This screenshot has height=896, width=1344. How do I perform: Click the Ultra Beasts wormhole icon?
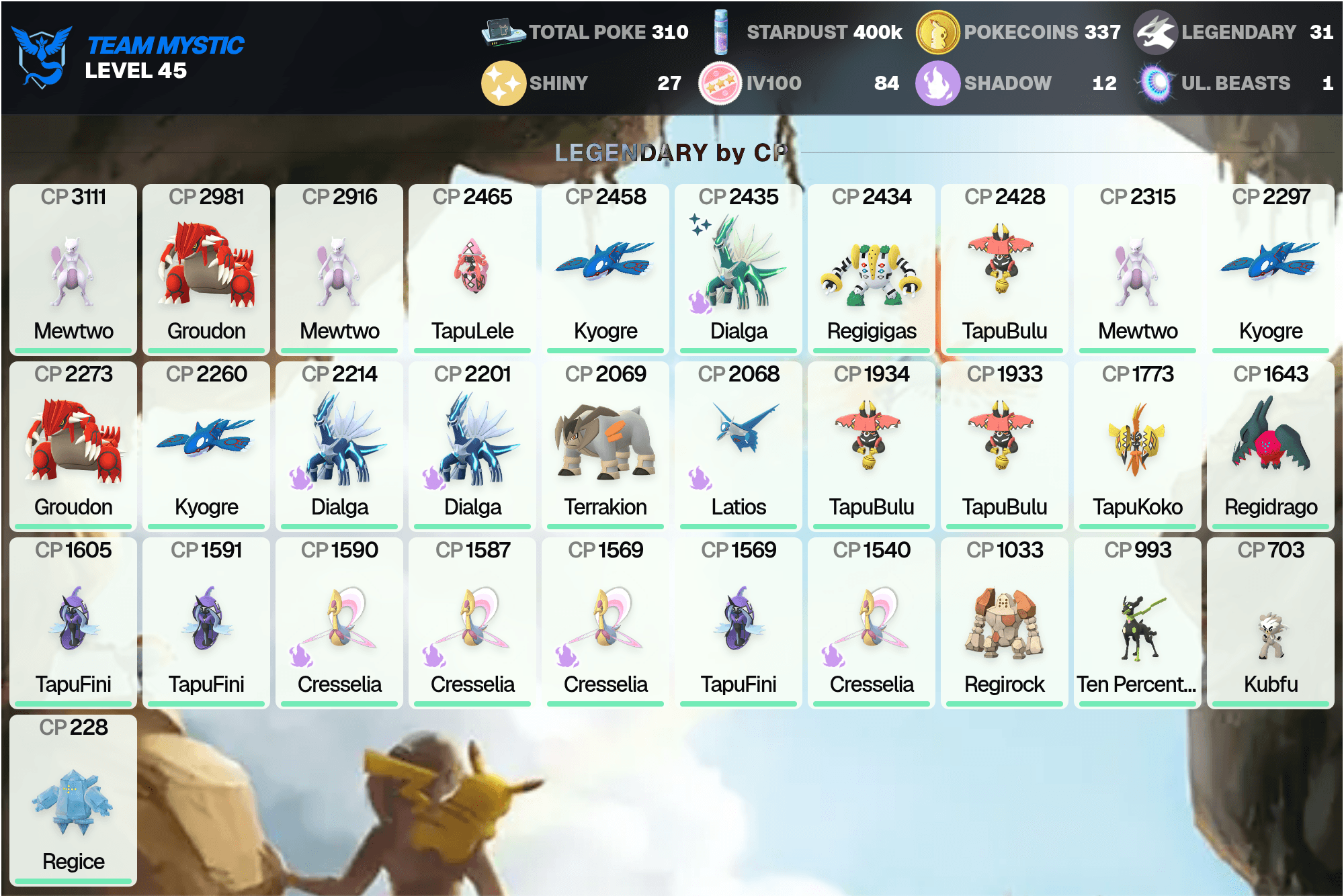point(1156,83)
